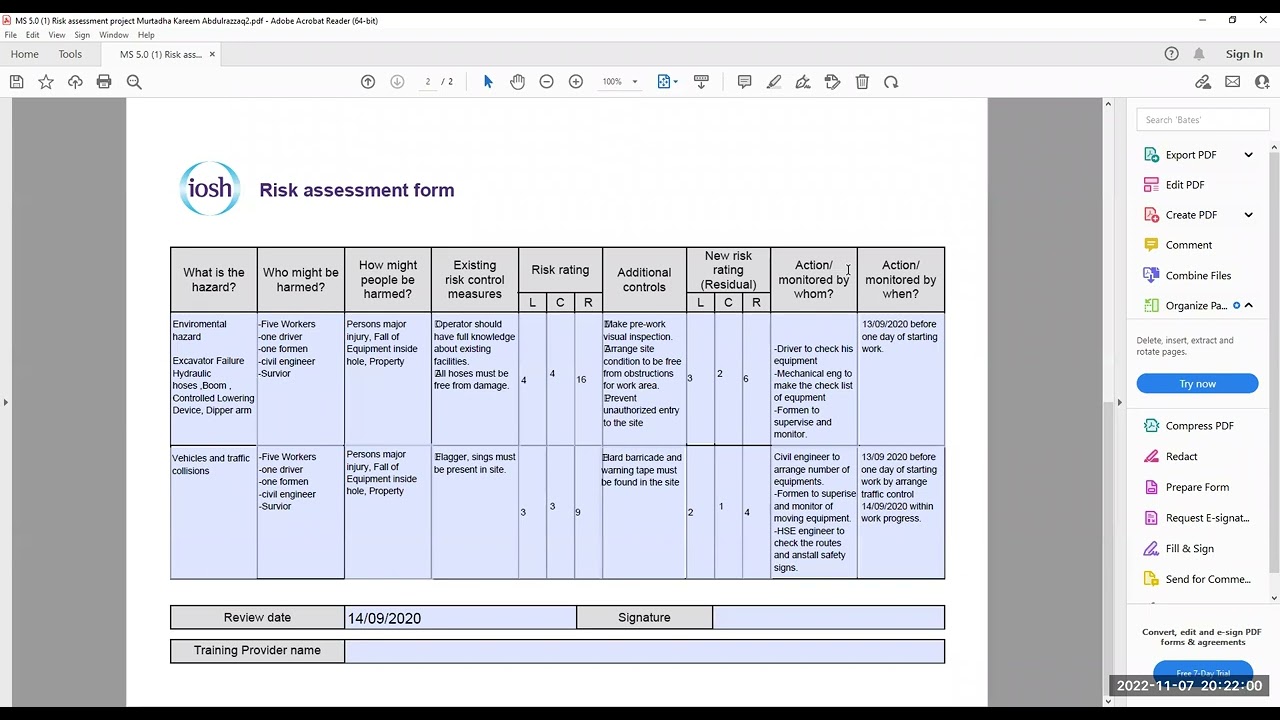Expand the Create PDF chevron
Viewport: 1280px width, 720px height.
coord(1248,215)
